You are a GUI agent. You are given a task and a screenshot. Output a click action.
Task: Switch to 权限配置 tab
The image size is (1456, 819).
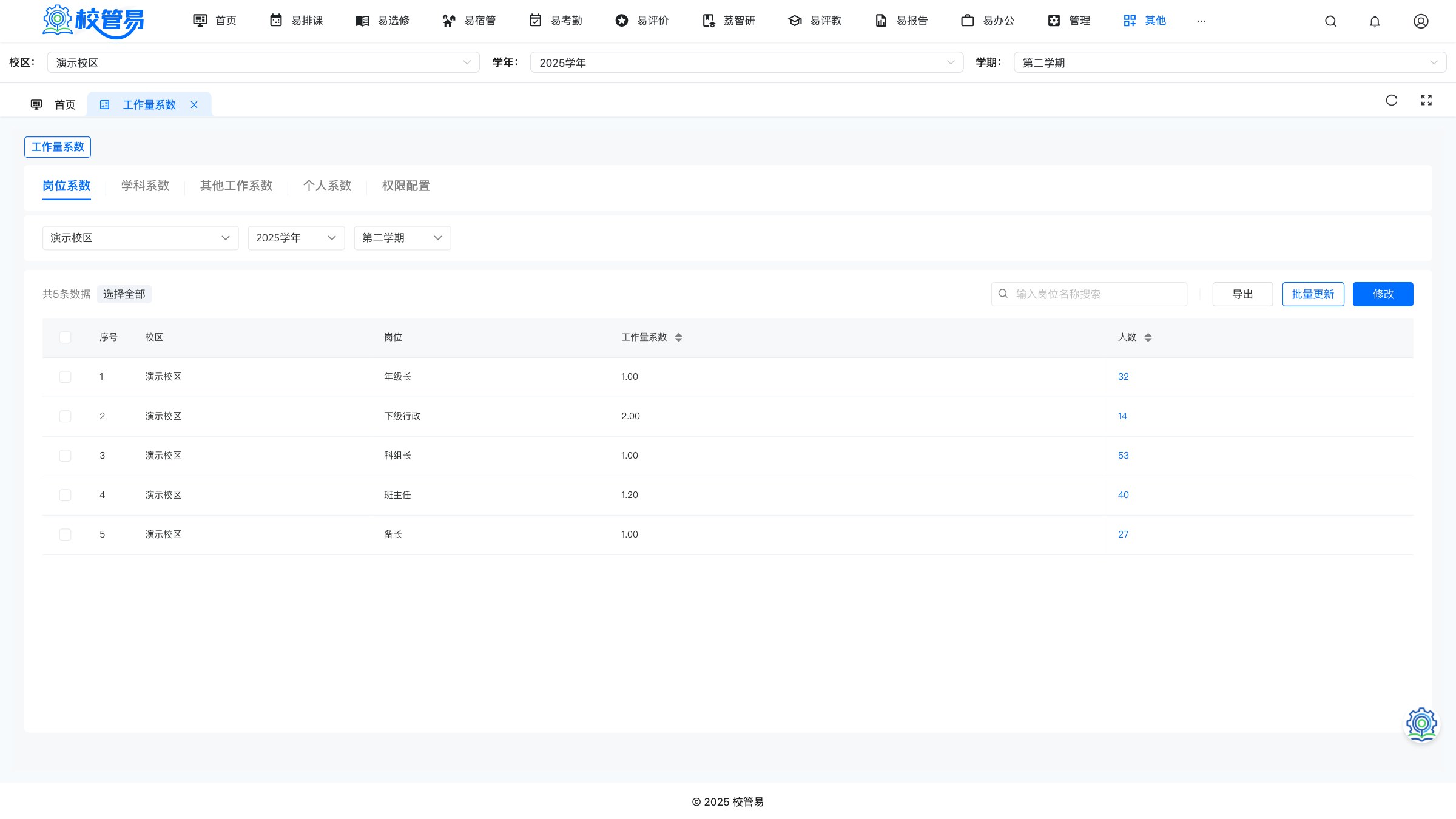coord(406,186)
